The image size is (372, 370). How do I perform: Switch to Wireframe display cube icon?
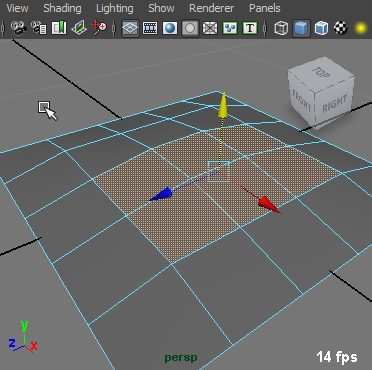[x=281, y=28]
